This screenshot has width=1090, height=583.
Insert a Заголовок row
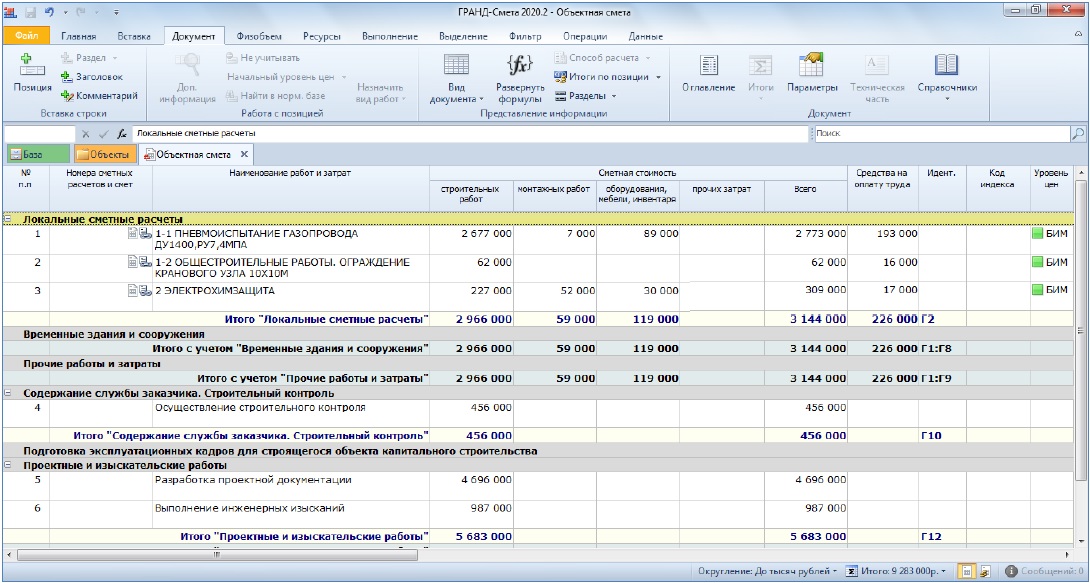pyautogui.click(x=91, y=77)
